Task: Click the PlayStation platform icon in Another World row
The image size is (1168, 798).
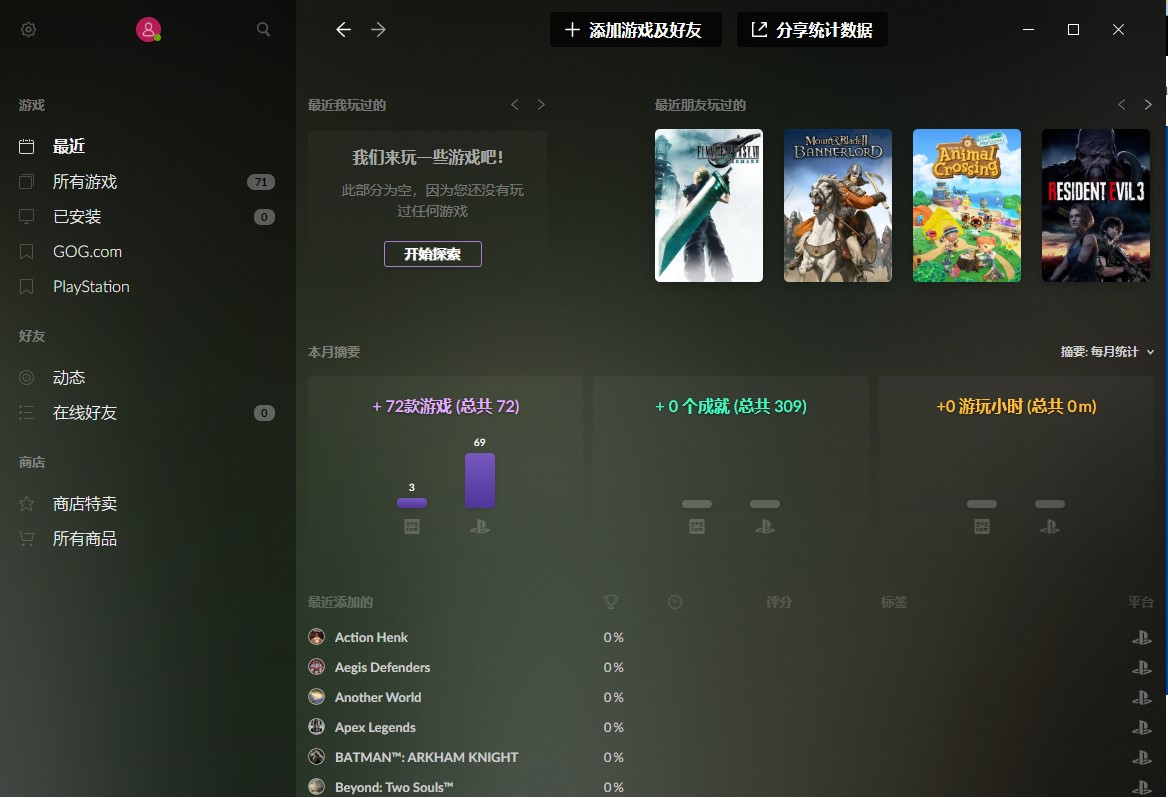Action: pos(1141,697)
